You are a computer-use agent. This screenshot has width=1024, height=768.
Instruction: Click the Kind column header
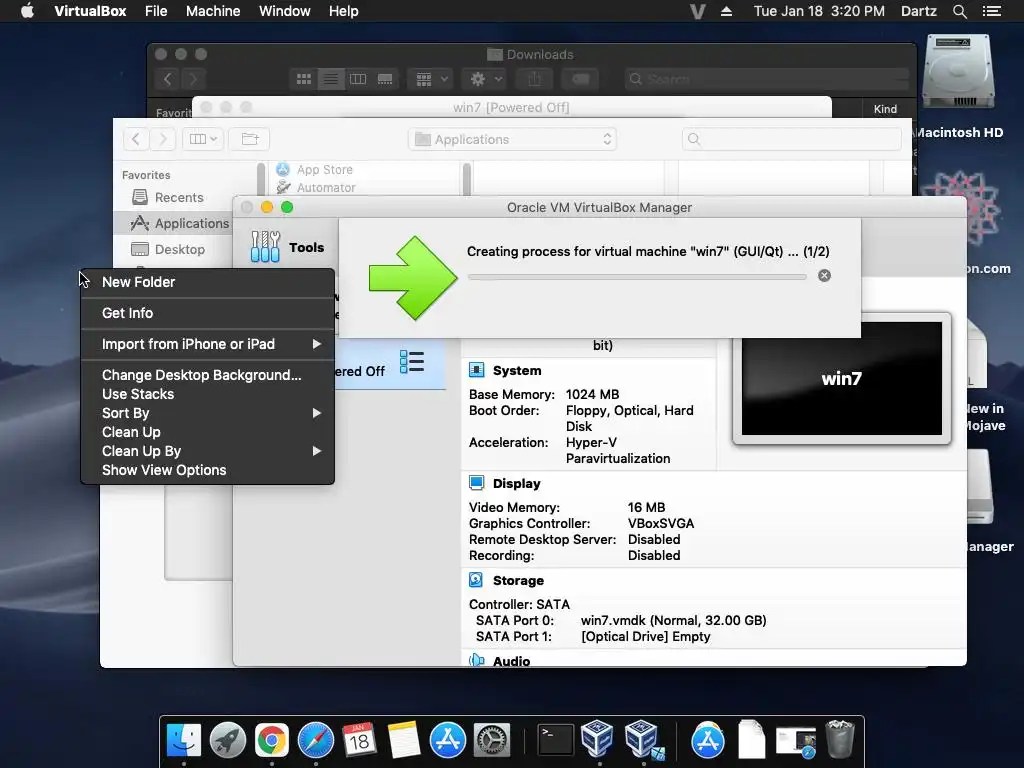[x=885, y=109]
